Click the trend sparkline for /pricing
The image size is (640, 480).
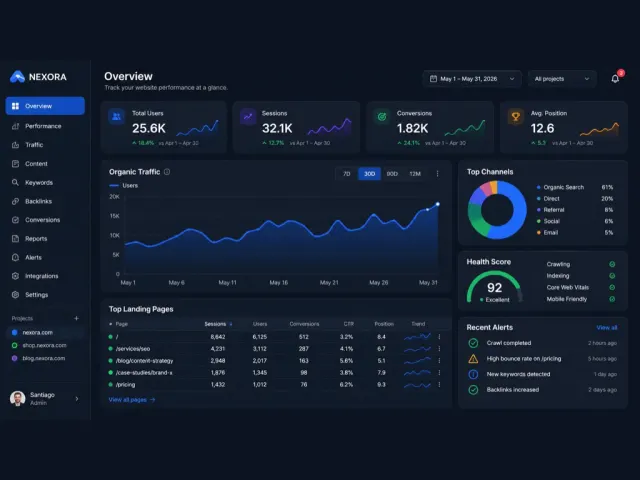coord(417,384)
